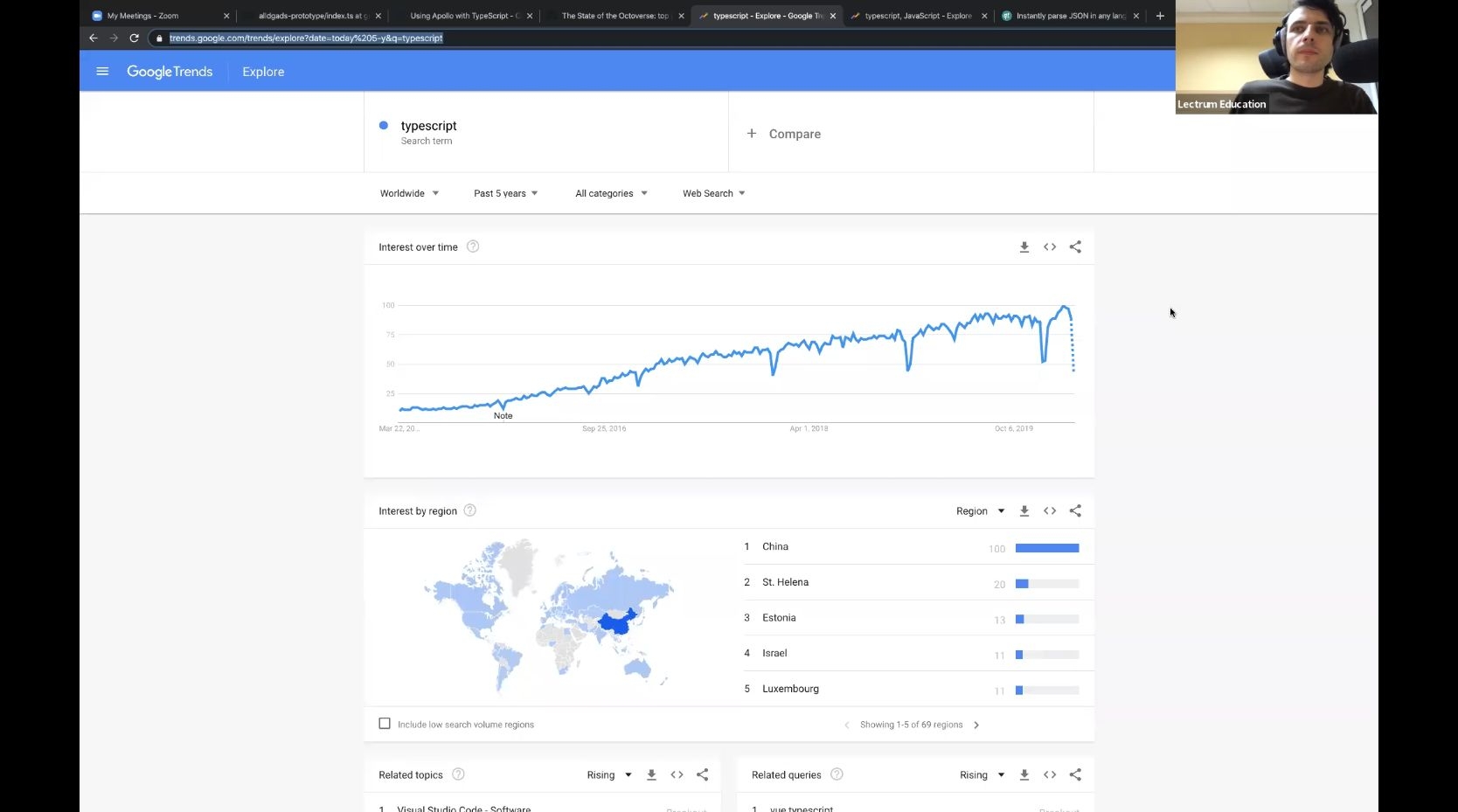Image resolution: width=1458 pixels, height=812 pixels.
Task: Click the blue typescript term color dot
Action: [x=383, y=126]
